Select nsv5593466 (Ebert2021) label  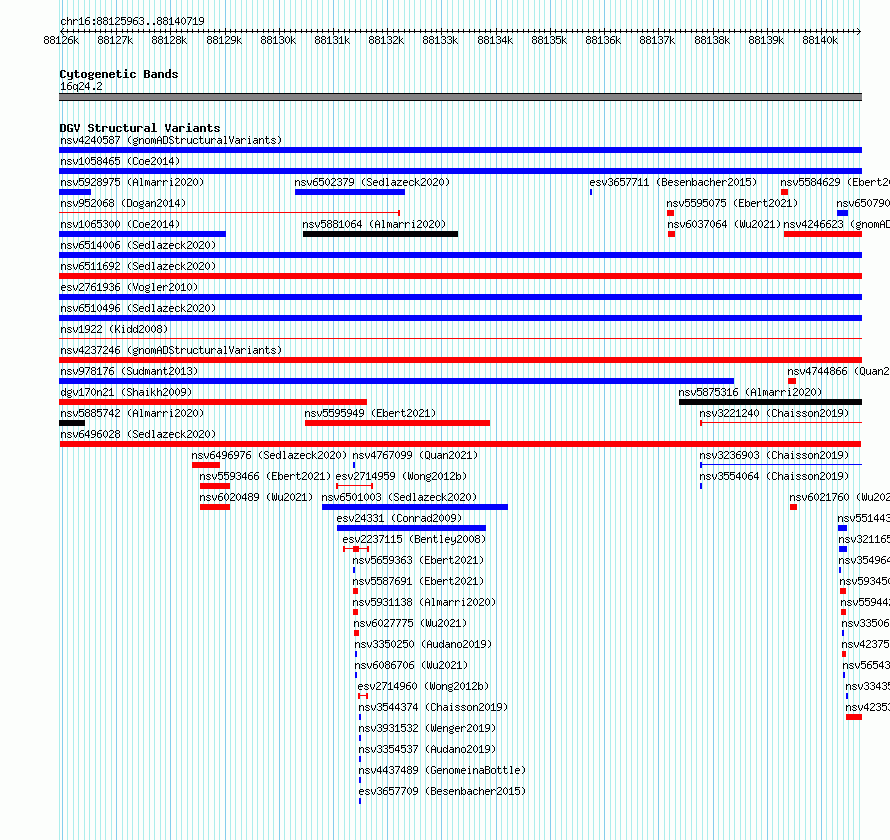[x=265, y=476]
